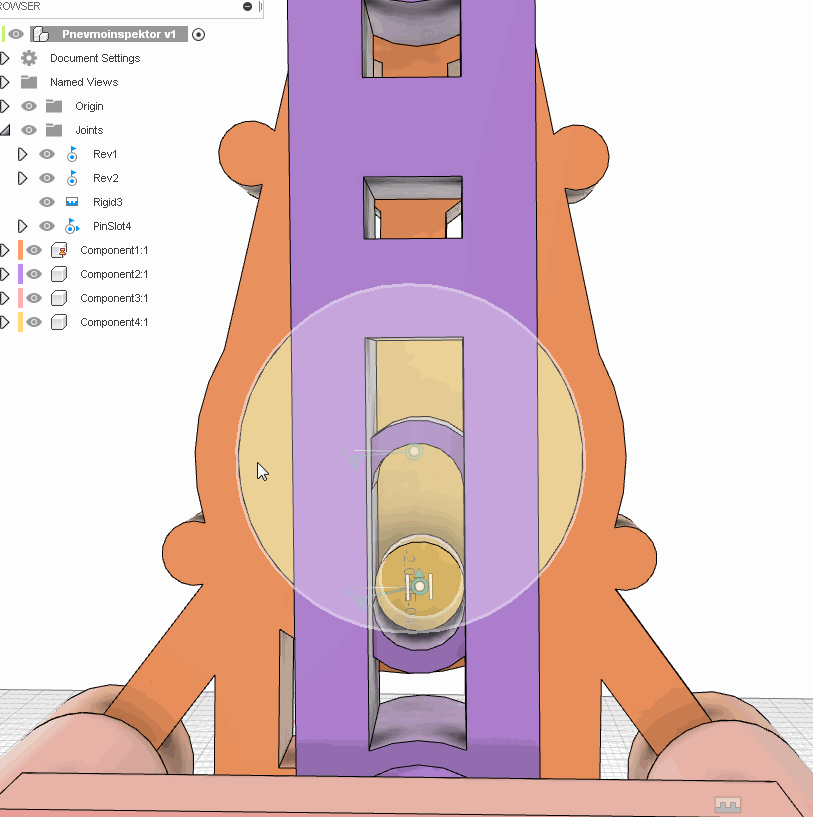
Task: Click the Component2:1 cube icon
Action: pos(59,274)
